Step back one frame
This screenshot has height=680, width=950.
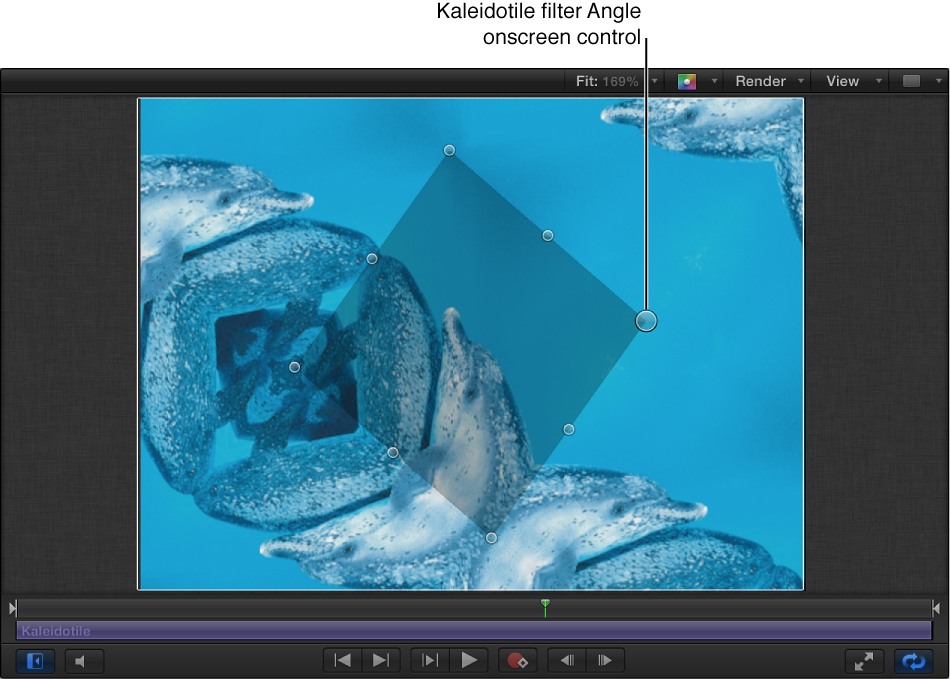coord(565,660)
